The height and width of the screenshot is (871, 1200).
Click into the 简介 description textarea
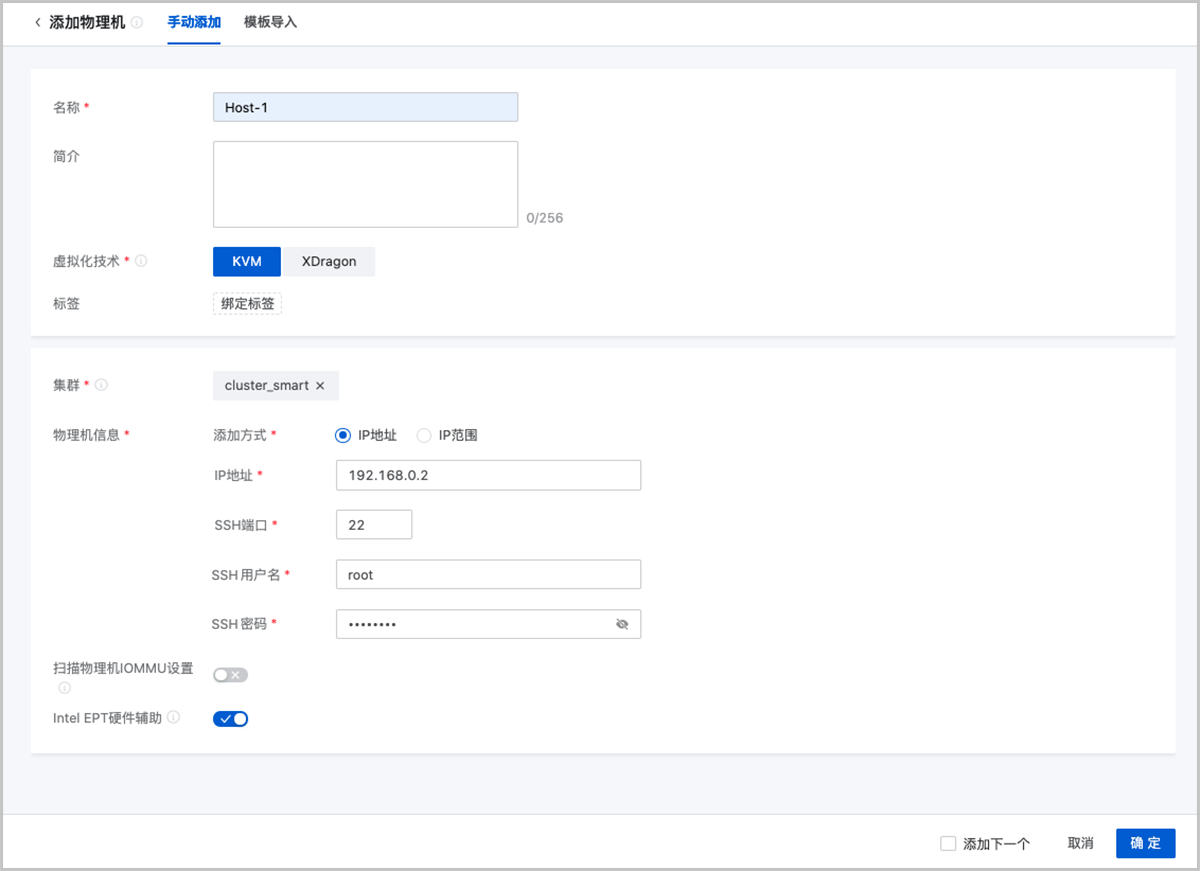pyautogui.click(x=365, y=184)
